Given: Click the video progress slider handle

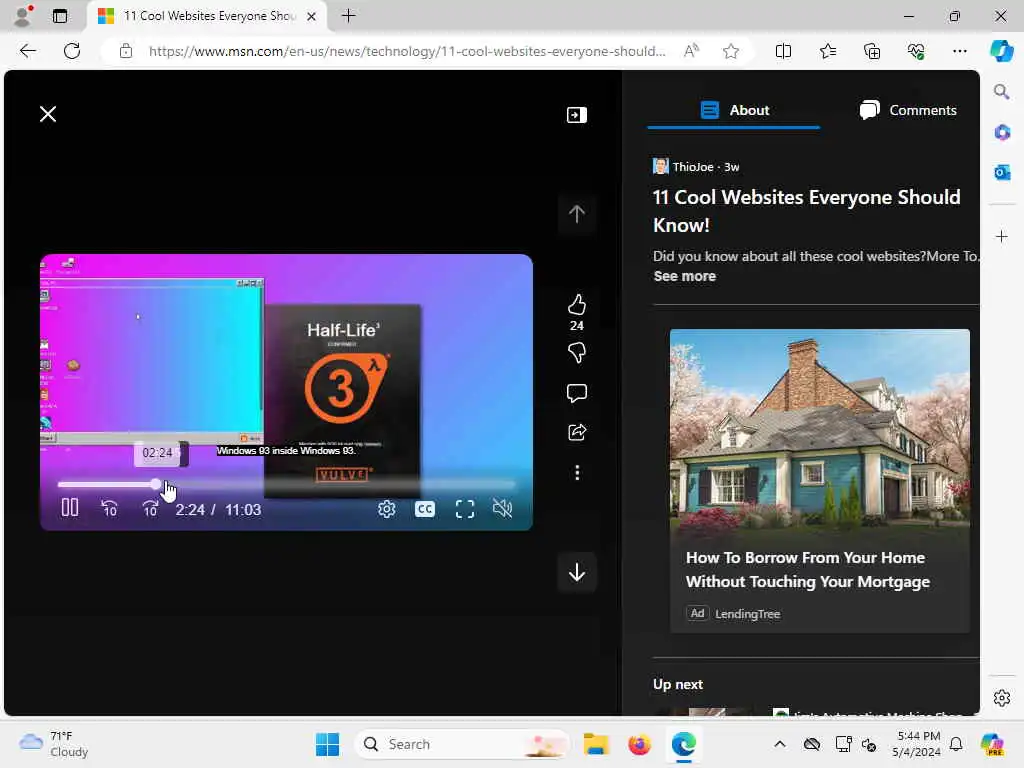Looking at the screenshot, I should pos(155,484).
